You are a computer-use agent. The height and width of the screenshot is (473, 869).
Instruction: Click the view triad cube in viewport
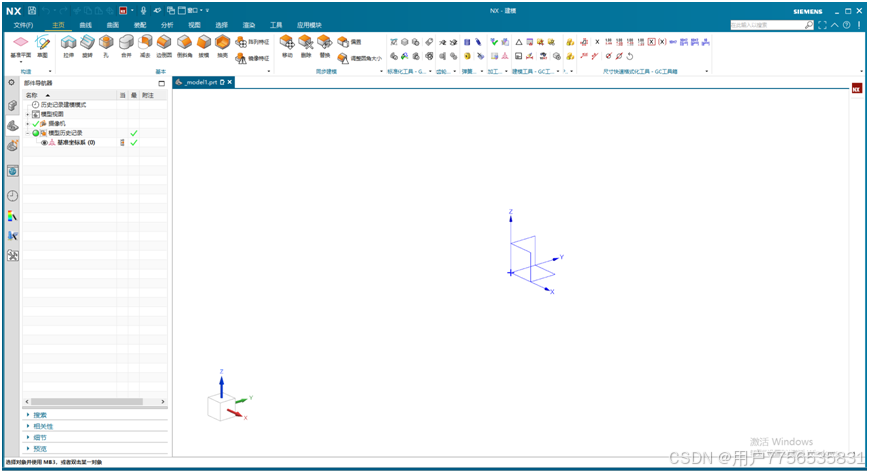(x=220, y=408)
